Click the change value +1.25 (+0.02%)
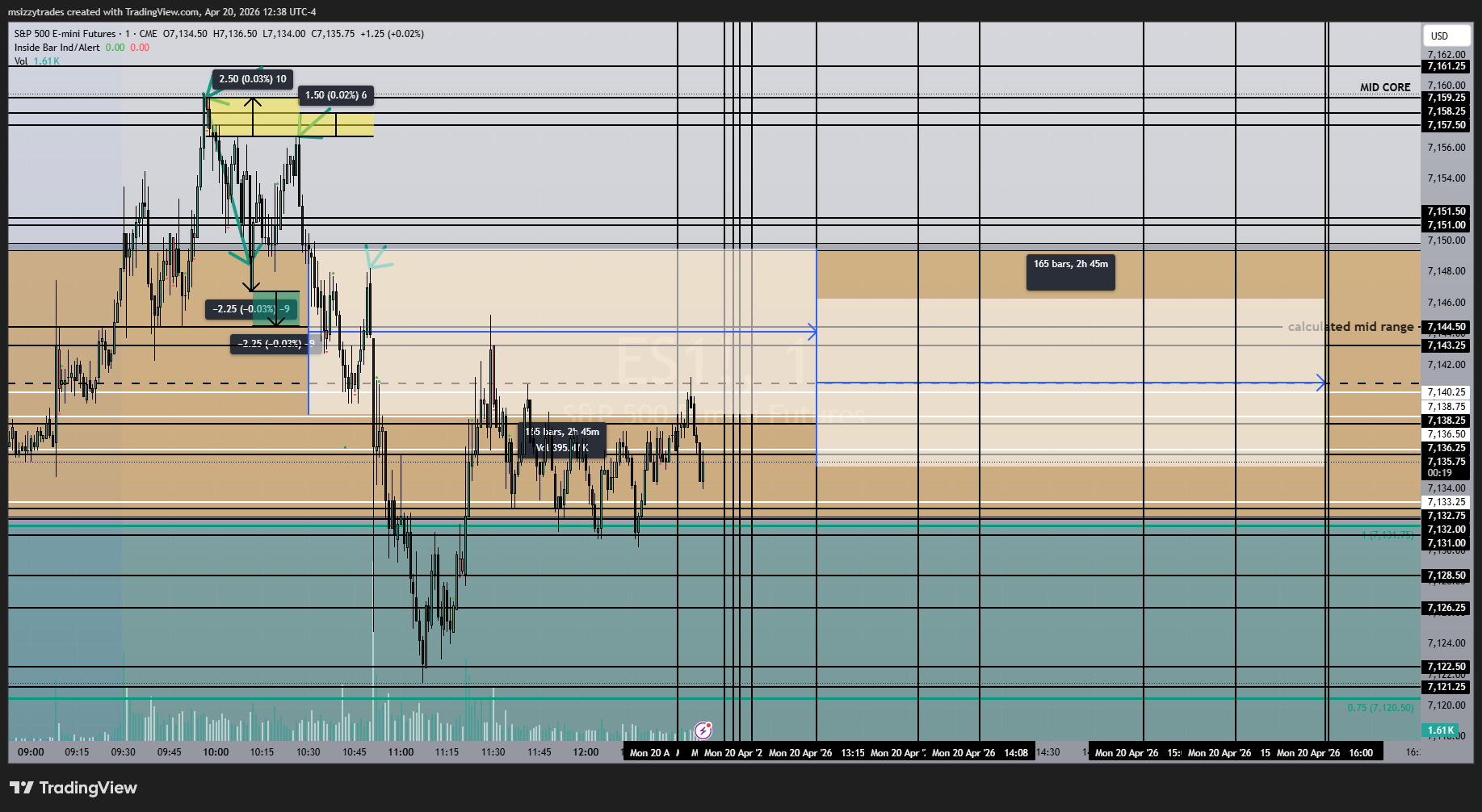 tap(393, 34)
